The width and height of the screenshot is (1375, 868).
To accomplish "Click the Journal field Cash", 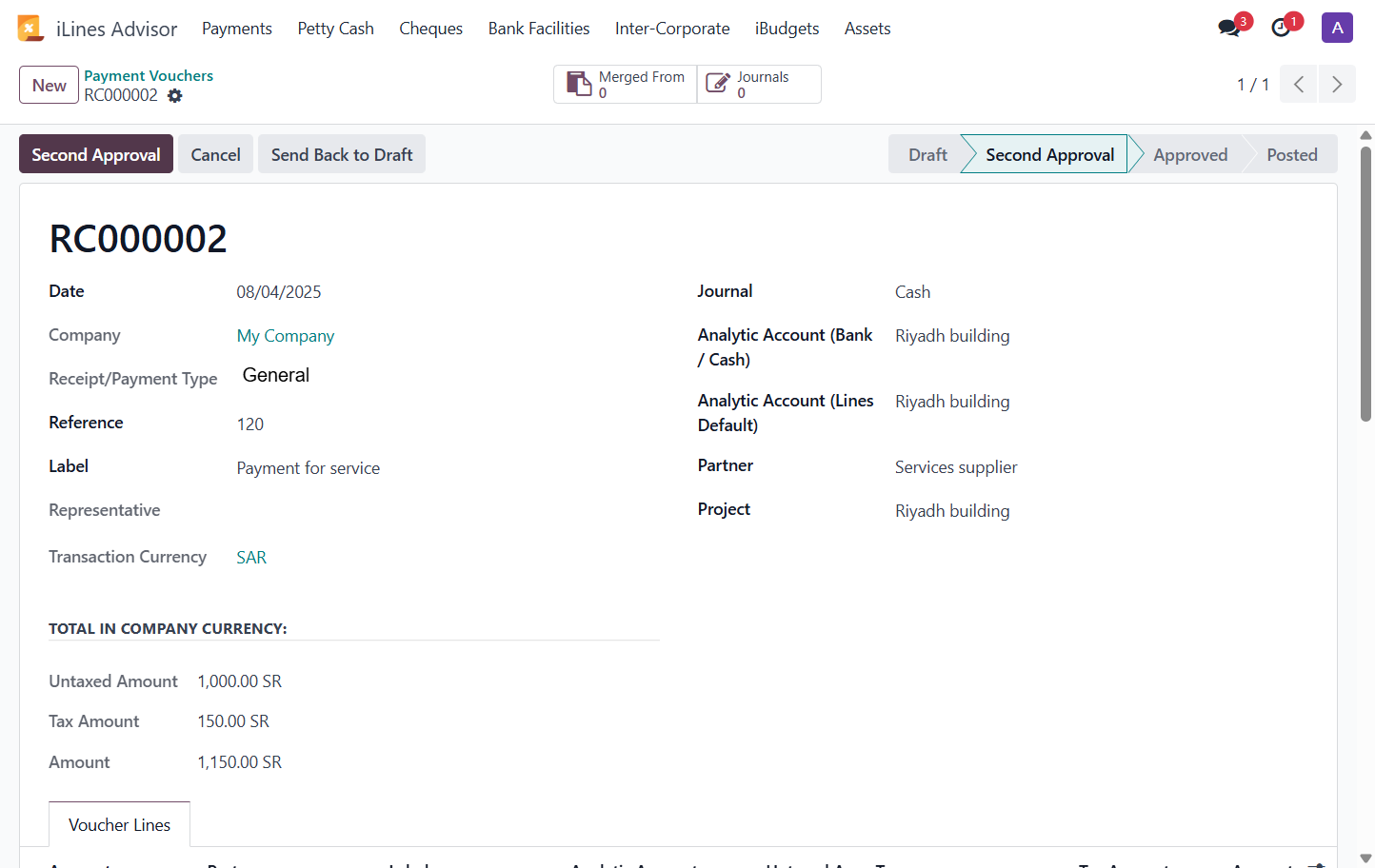I will coord(912,292).
